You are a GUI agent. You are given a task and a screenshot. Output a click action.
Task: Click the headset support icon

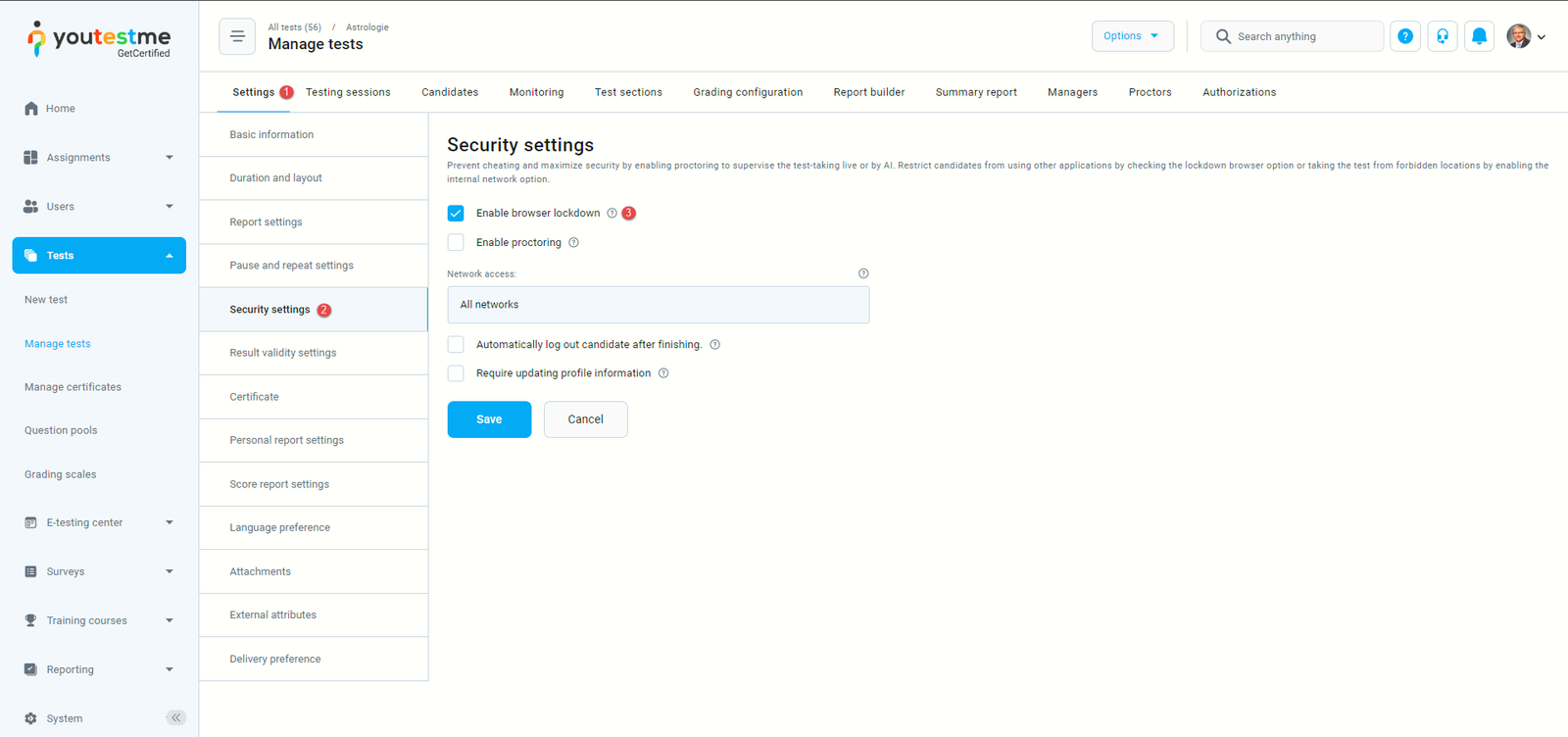[x=1443, y=36]
